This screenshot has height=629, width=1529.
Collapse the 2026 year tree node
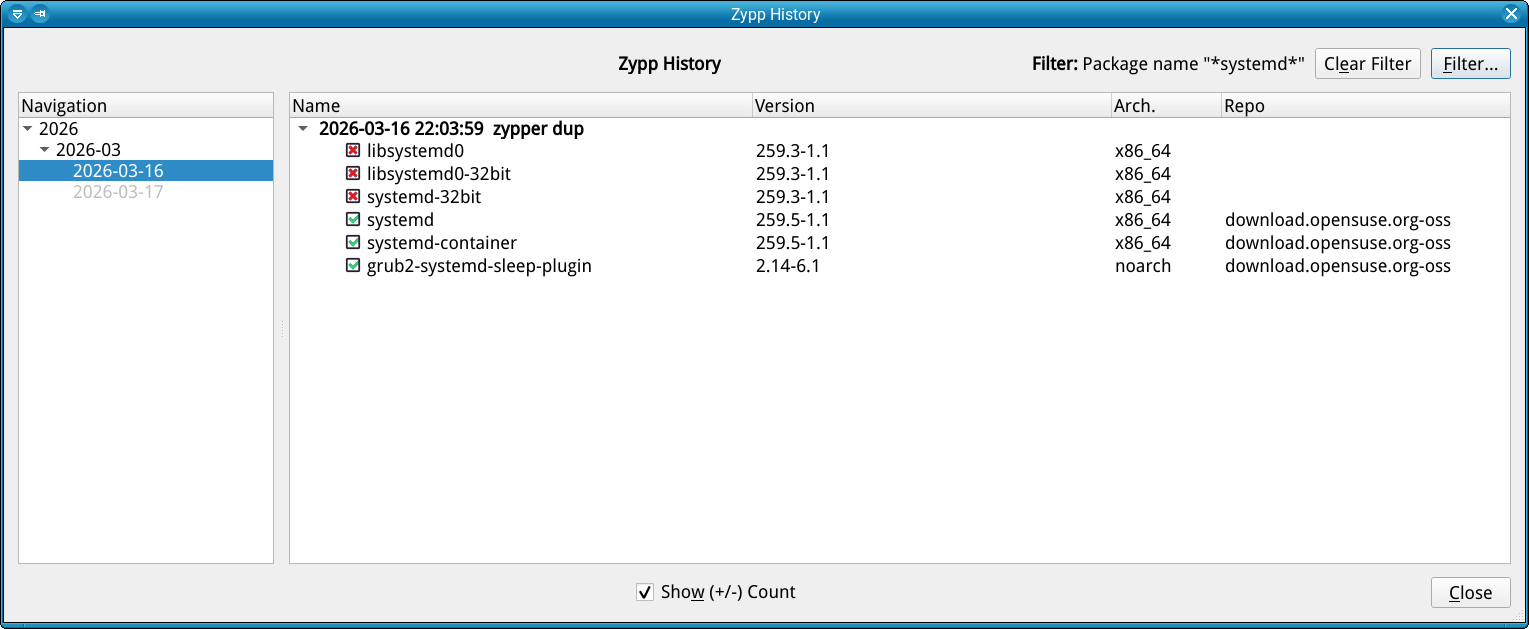pyautogui.click(x=28, y=129)
